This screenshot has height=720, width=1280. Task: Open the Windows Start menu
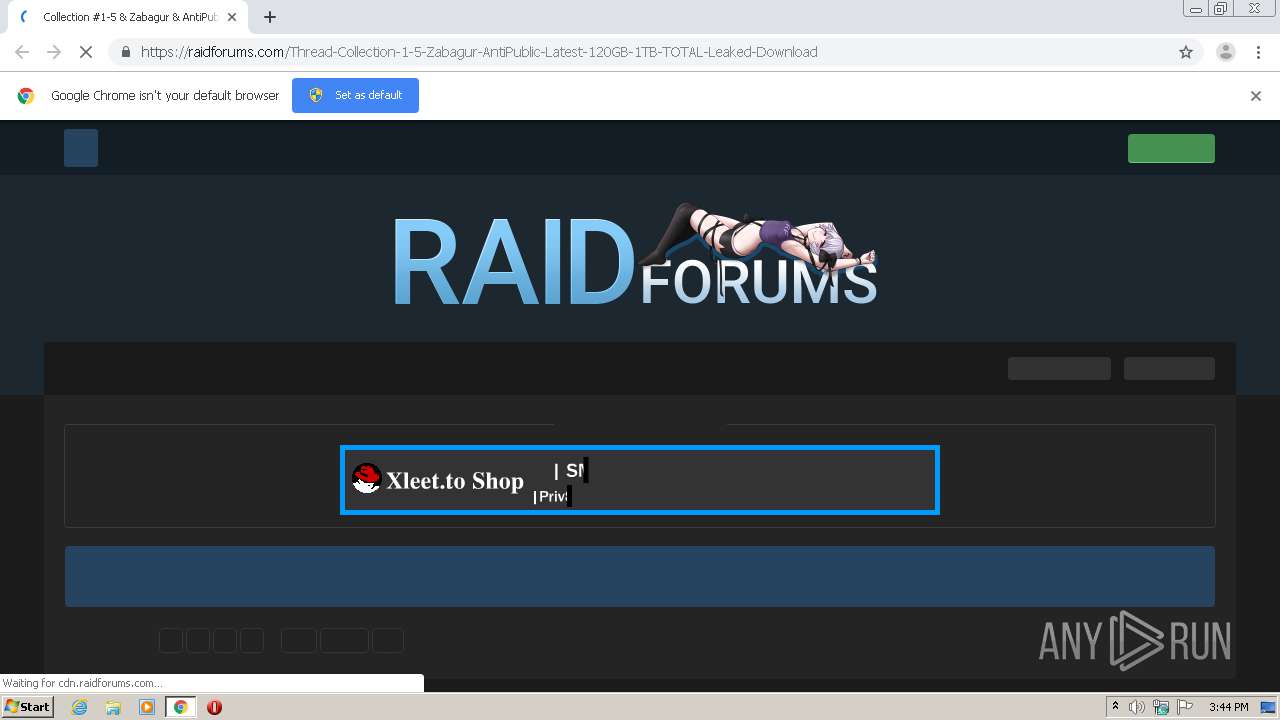point(27,707)
